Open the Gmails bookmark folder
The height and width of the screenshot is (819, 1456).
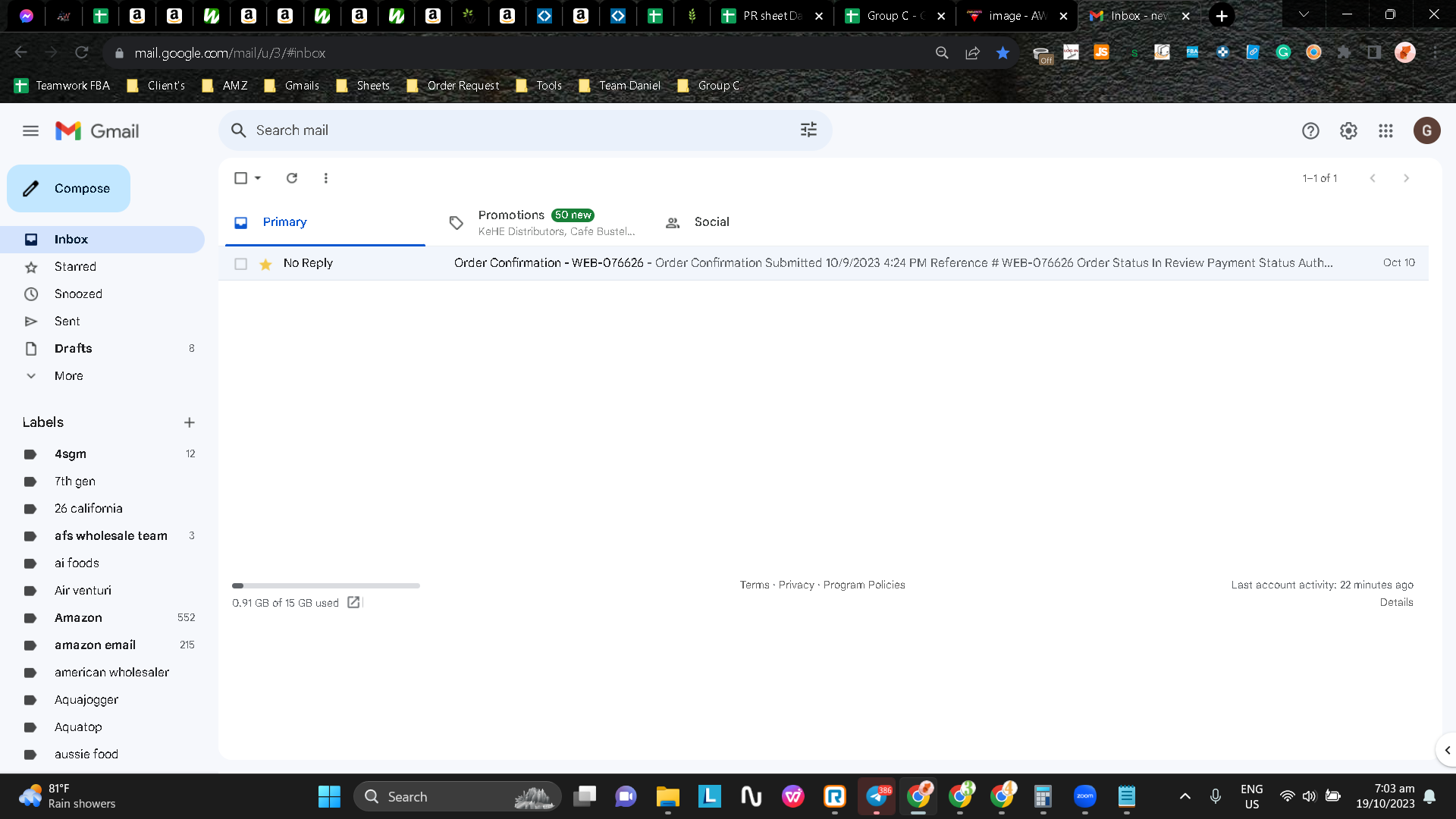point(291,86)
